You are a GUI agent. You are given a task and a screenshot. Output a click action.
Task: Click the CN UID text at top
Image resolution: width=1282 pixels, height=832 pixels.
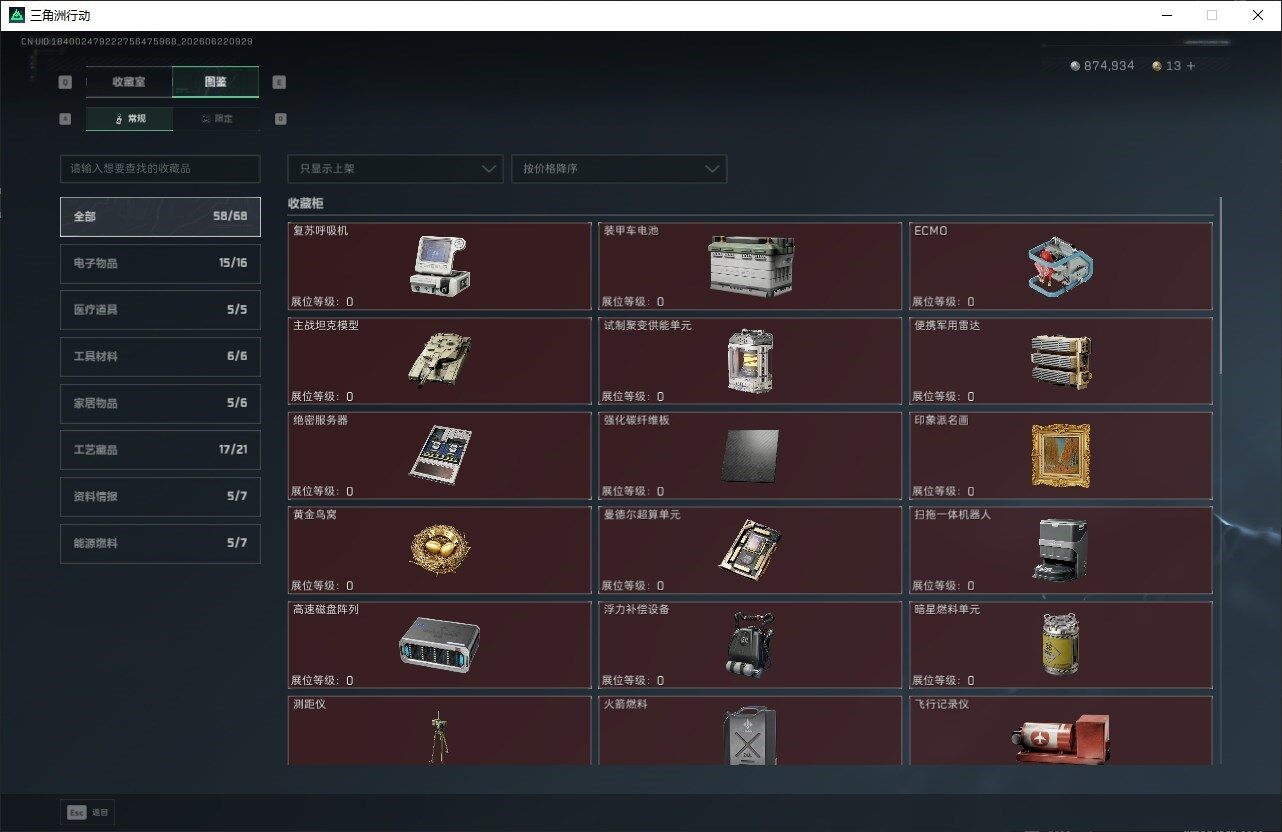coord(137,42)
